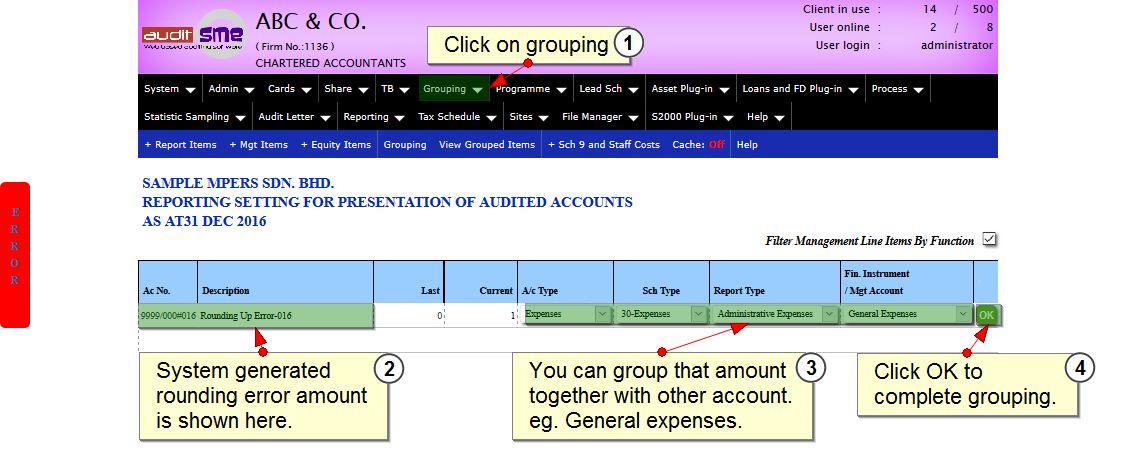The image size is (1136, 470).
Task: Open the System menu
Action: pyautogui.click(x=168, y=89)
